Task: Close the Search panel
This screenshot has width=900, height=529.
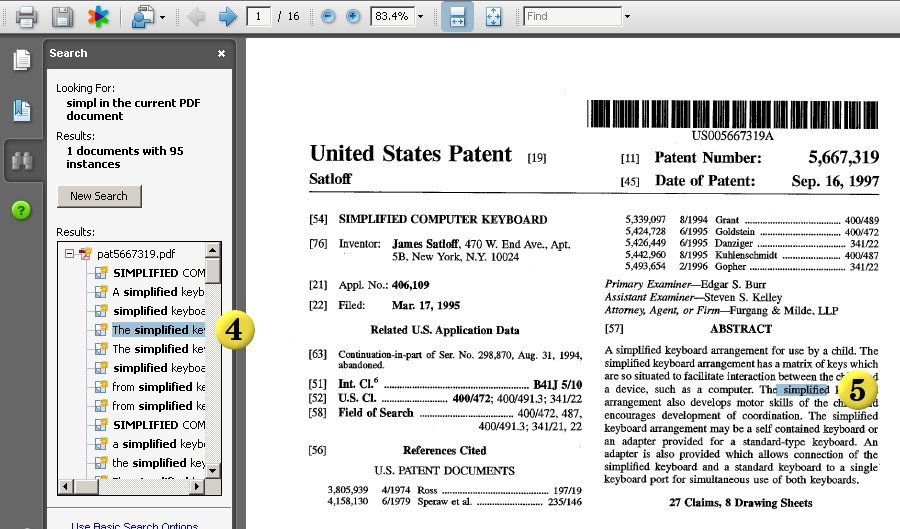Action: (221, 53)
